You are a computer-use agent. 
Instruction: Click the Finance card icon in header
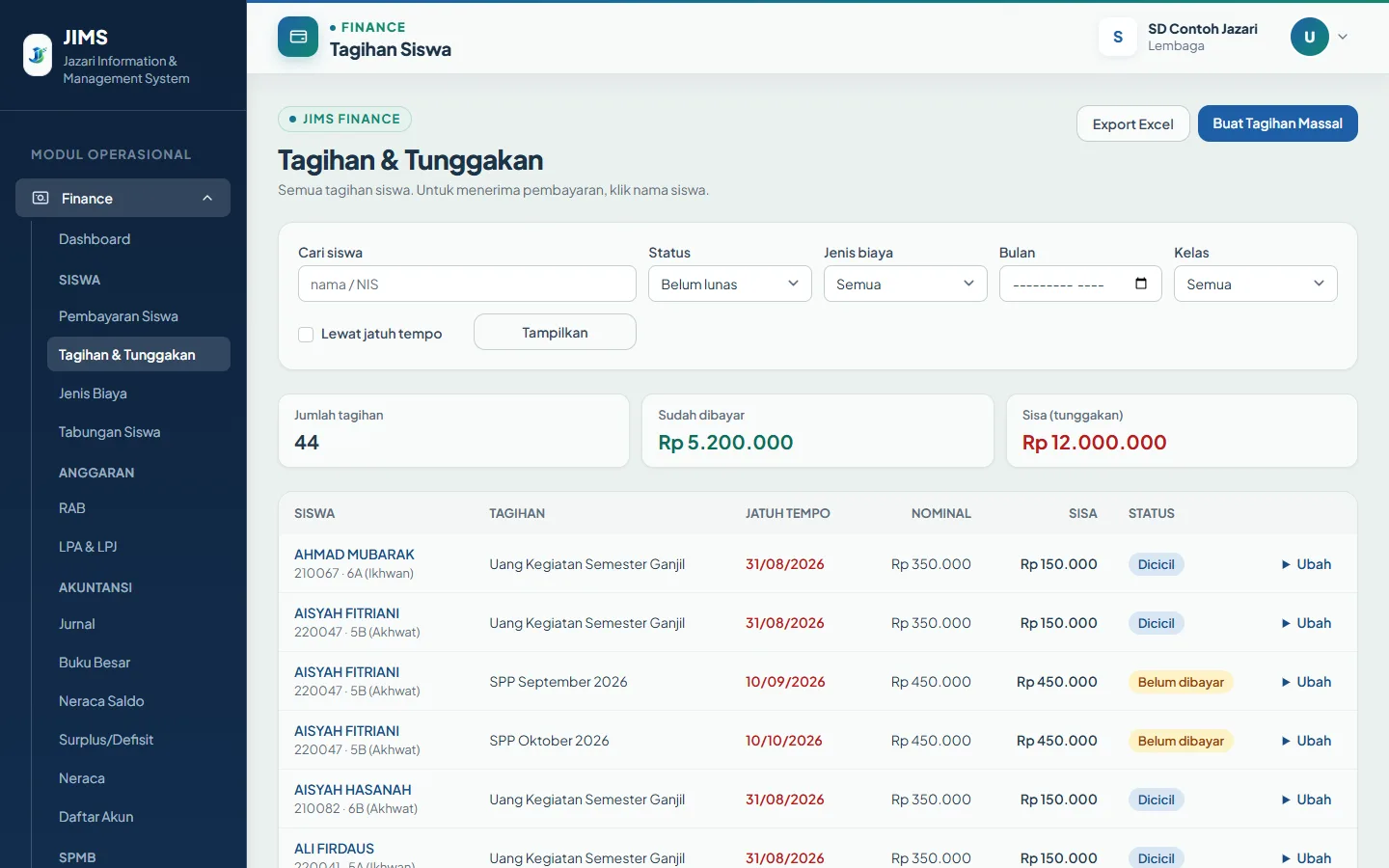pos(298,37)
